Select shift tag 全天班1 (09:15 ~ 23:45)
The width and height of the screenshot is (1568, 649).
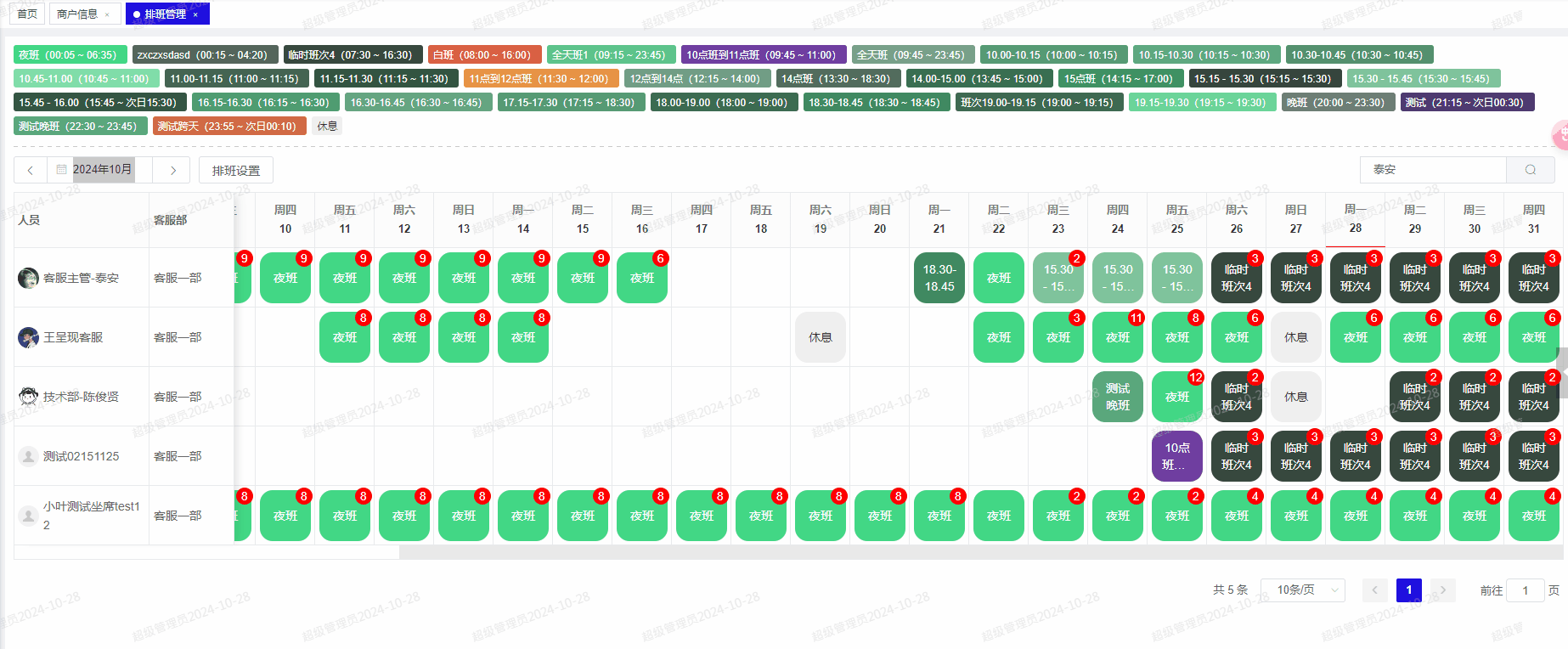click(x=612, y=55)
